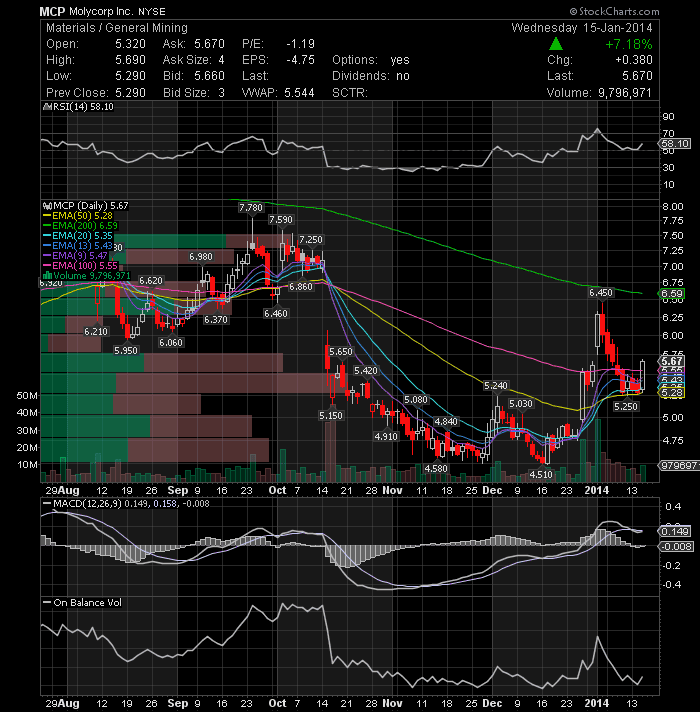The image size is (700, 712).
Task: Click the P/E -1.19 value
Action: pos(300,44)
